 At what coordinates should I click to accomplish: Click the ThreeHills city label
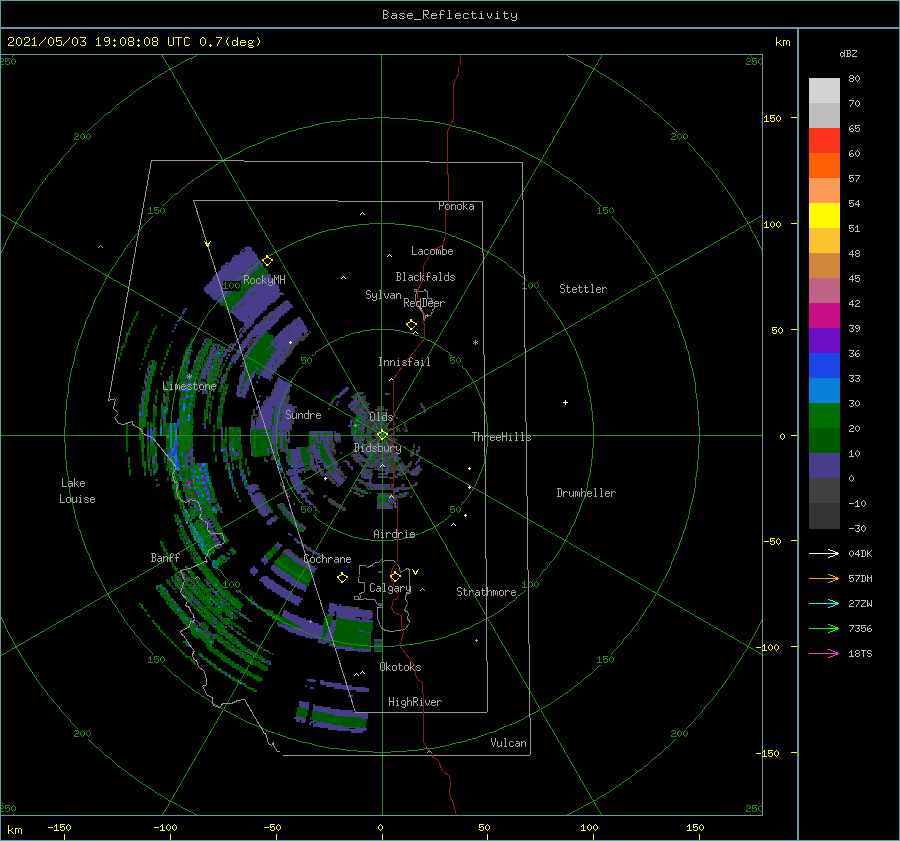click(502, 437)
